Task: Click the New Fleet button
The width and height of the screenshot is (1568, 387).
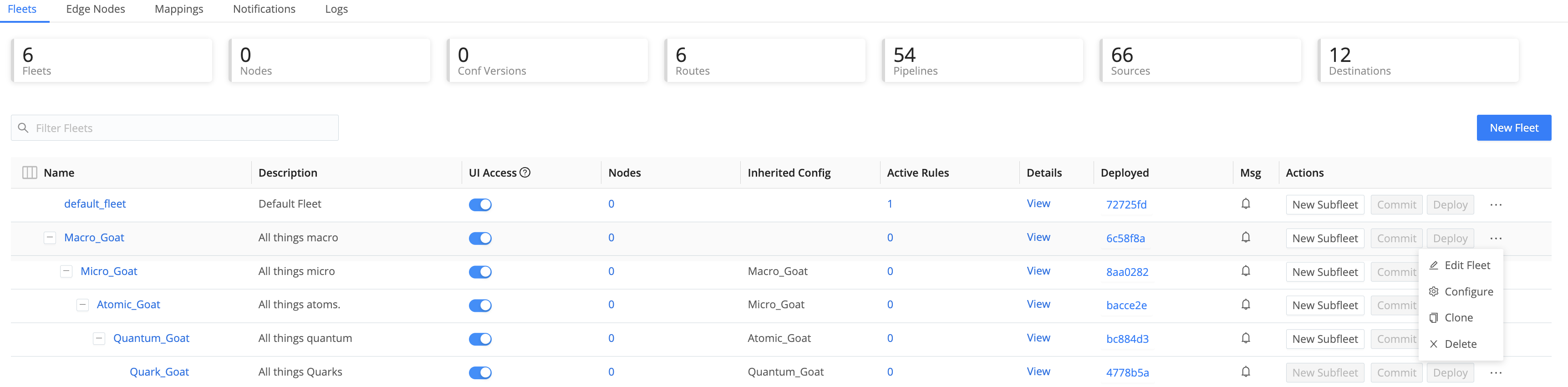Action: (1513, 128)
